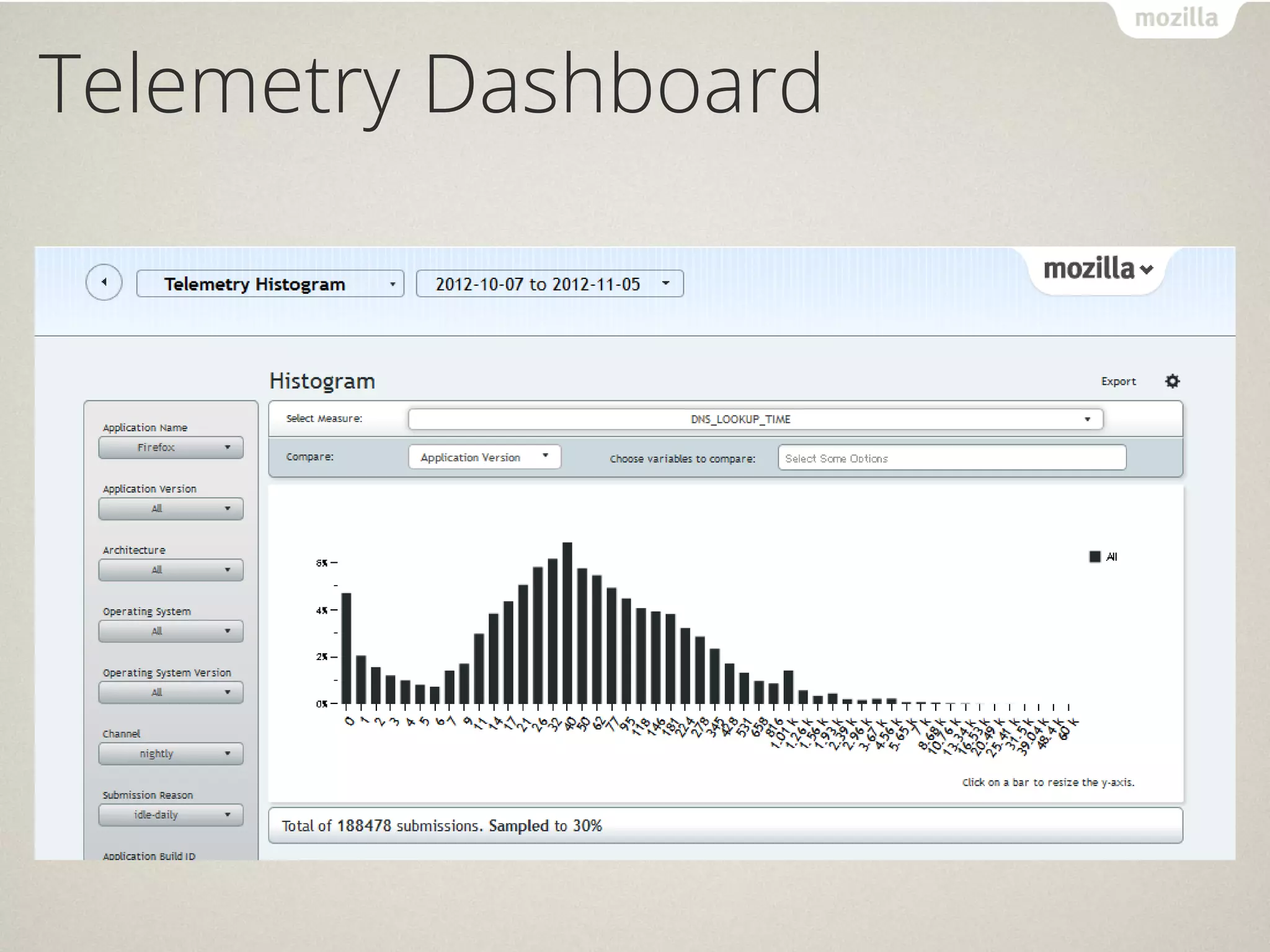Click the tallest histogram bar at 40
This screenshot has height=952, width=1270.
click(567, 623)
